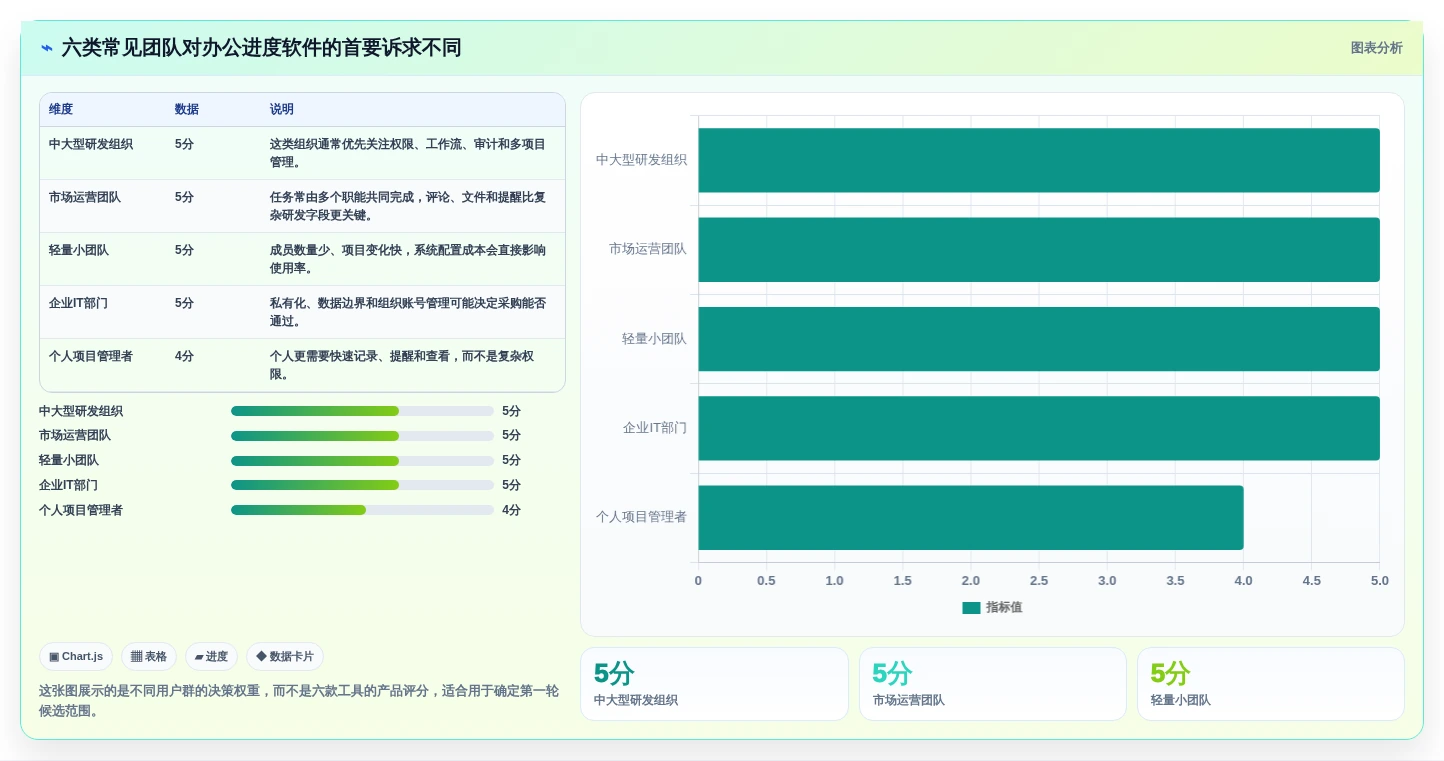Open the 中大型研发组织 5分 data card

[x=714, y=684]
